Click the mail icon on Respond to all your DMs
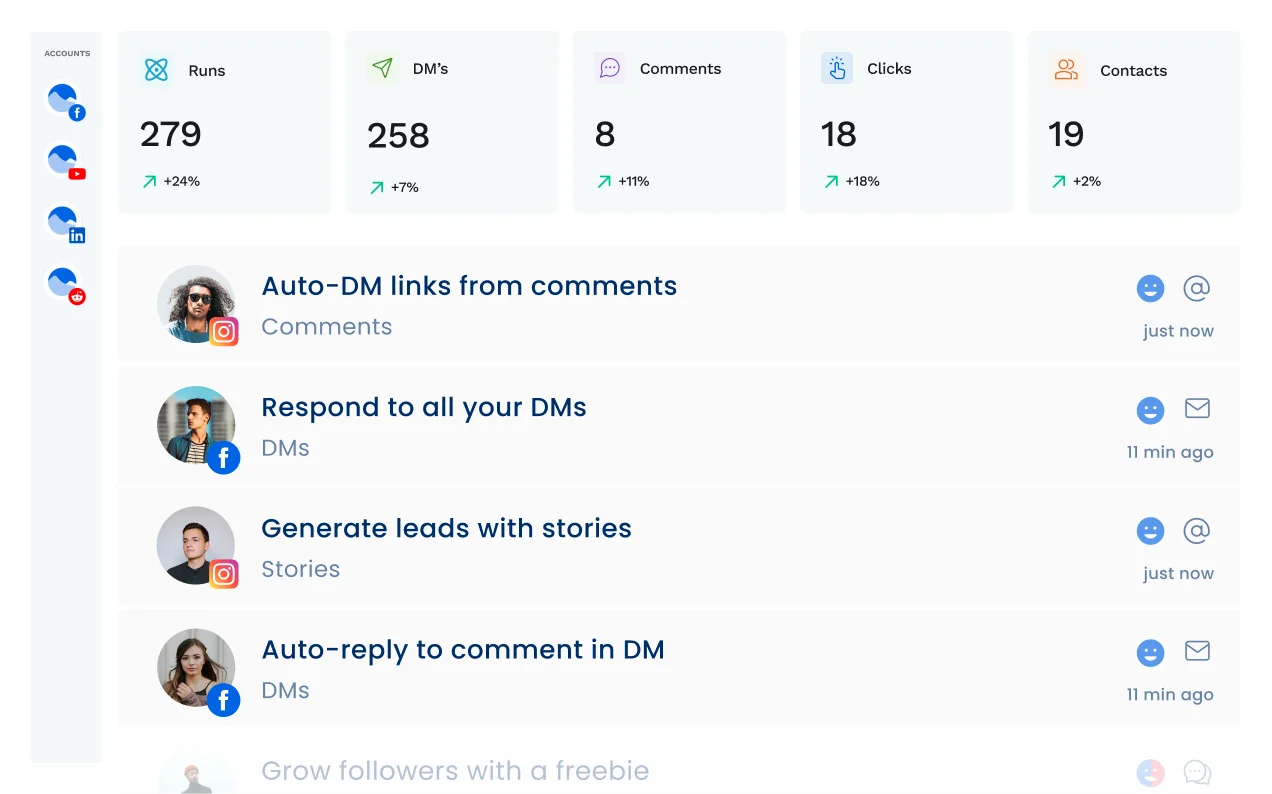The width and height of the screenshot is (1272, 794). coord(1197,409)
